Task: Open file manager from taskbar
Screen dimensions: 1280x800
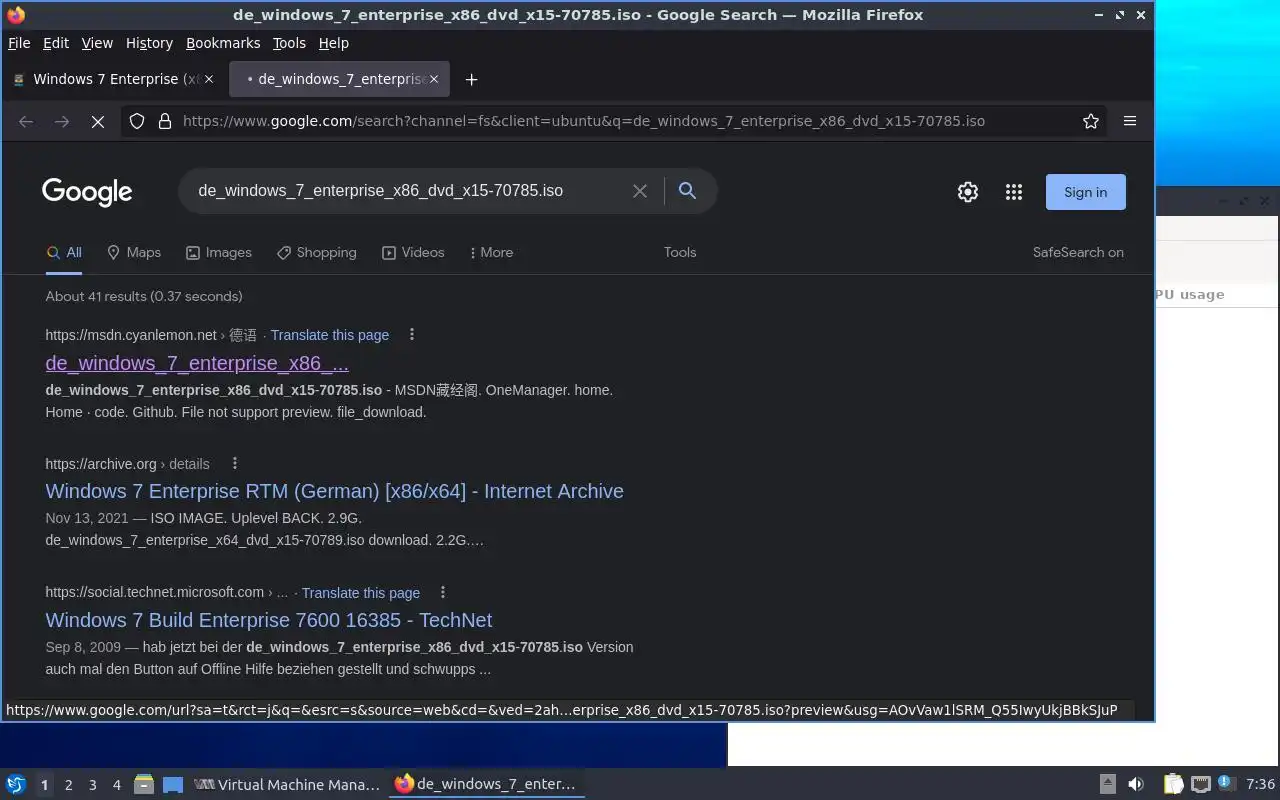Action: point(144,785)
